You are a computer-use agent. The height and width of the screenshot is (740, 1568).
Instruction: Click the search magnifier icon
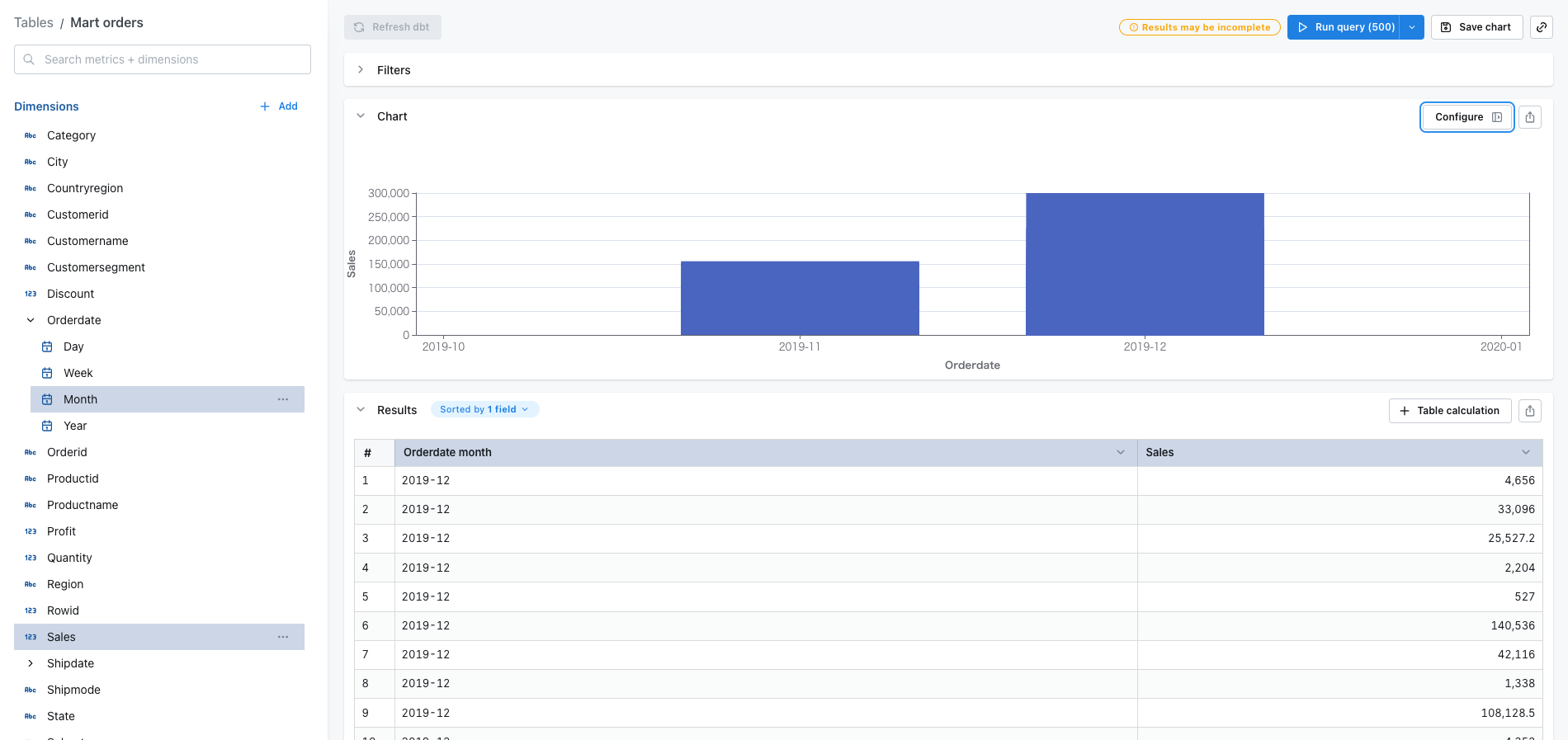(29, 59)
